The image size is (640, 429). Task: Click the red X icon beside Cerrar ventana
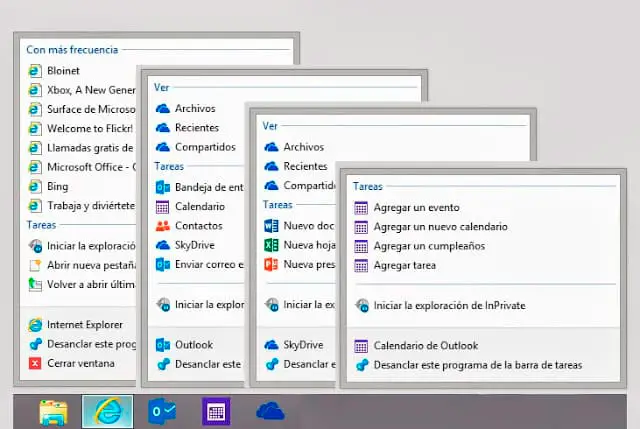click(35, 363)
